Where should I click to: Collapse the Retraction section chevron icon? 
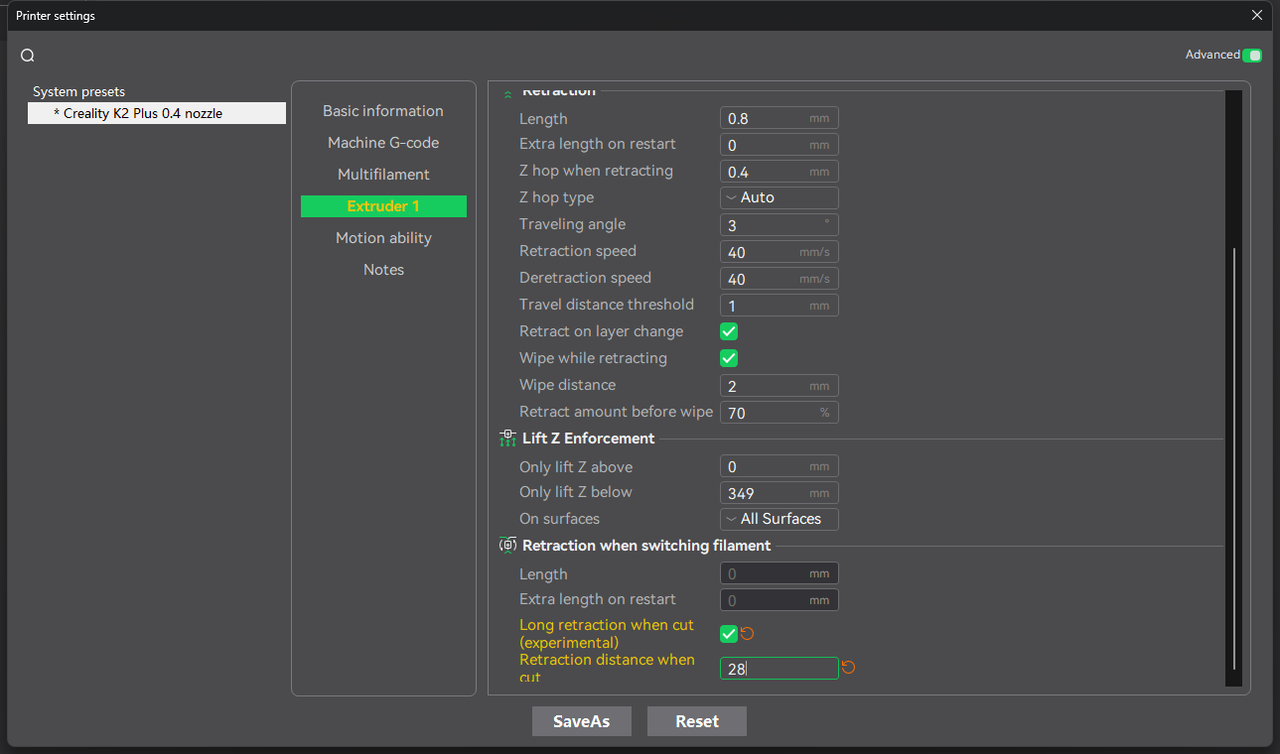(508, 93)
